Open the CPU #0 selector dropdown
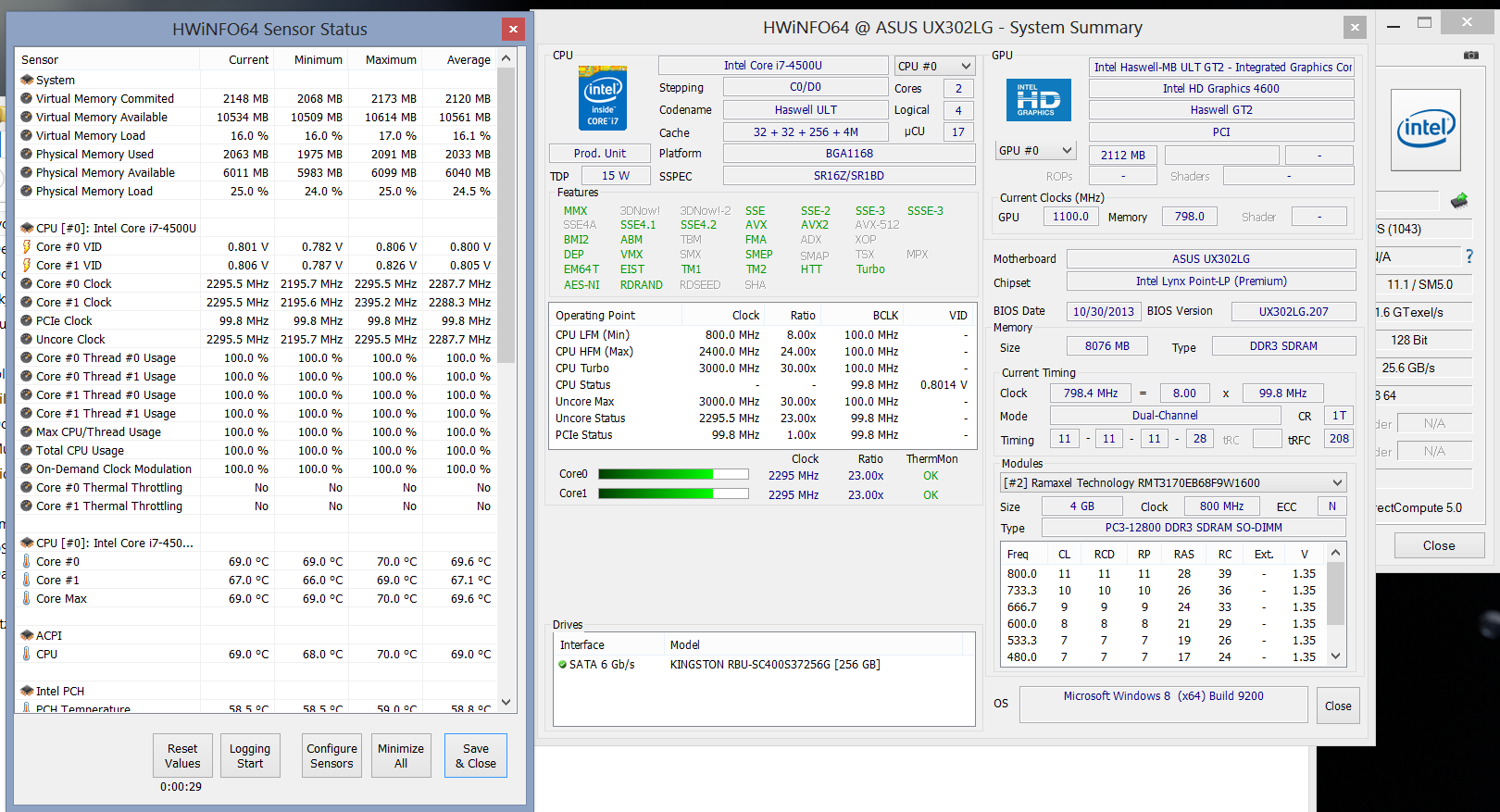 935,66
